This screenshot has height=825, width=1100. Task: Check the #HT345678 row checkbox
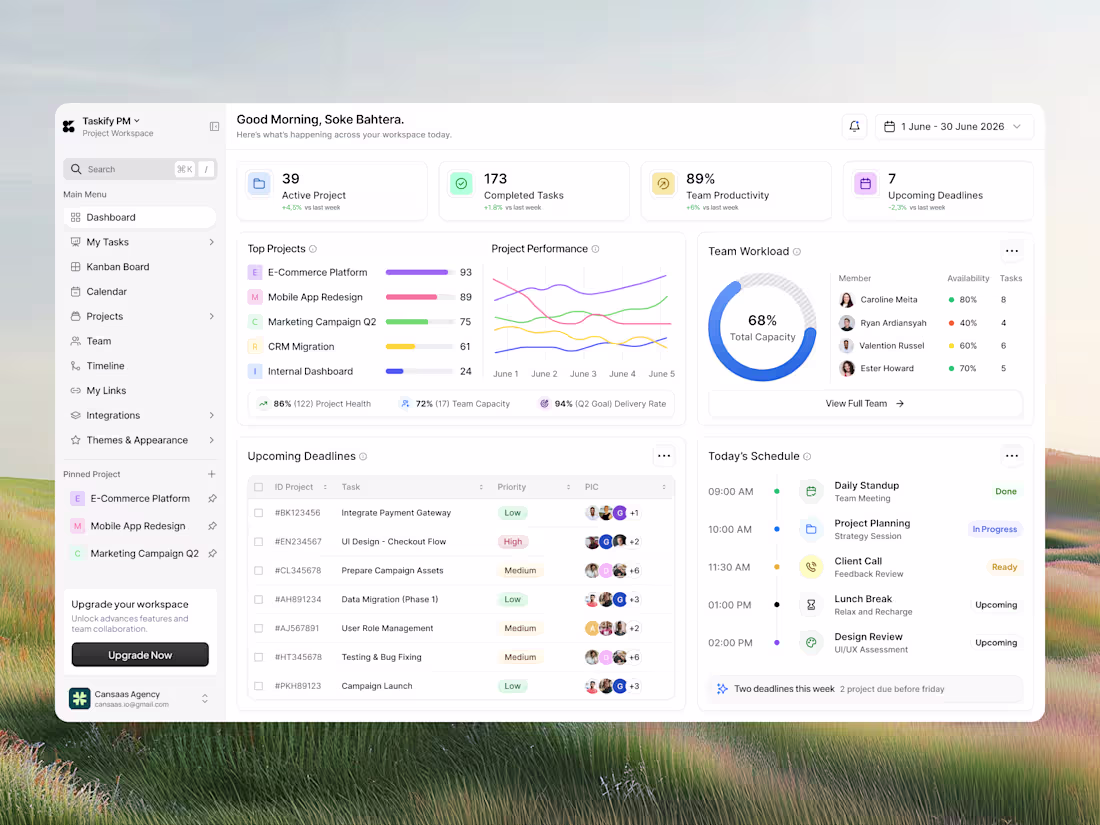click(x=258, y=657)
